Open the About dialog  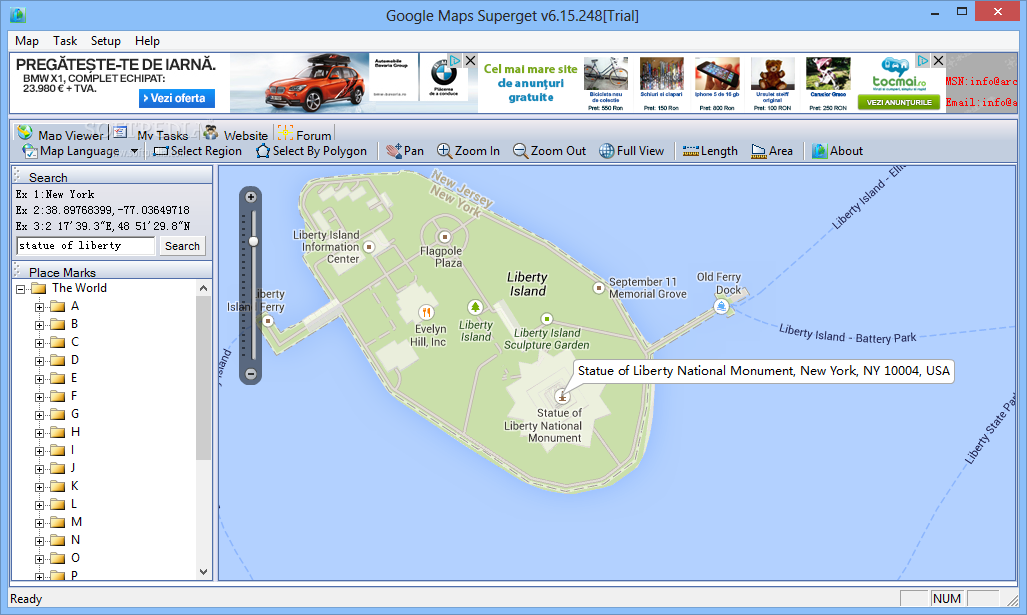click(x=838, y=151)
